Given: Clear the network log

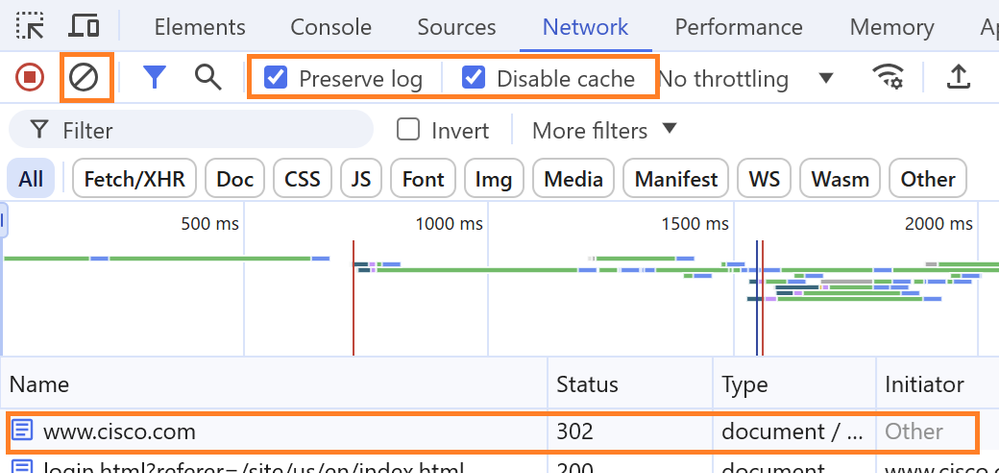Looking at the screenshot, I should point(83,78).
